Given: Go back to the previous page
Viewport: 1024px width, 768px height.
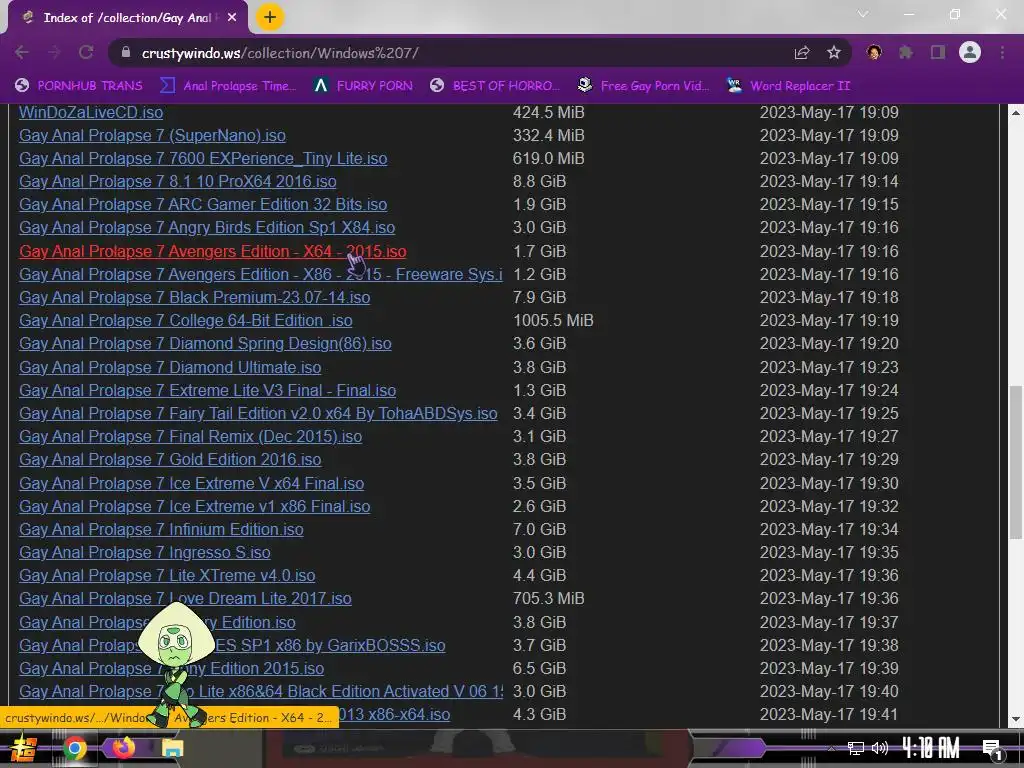Looking at the screenshot, I should tap(22, 52).
